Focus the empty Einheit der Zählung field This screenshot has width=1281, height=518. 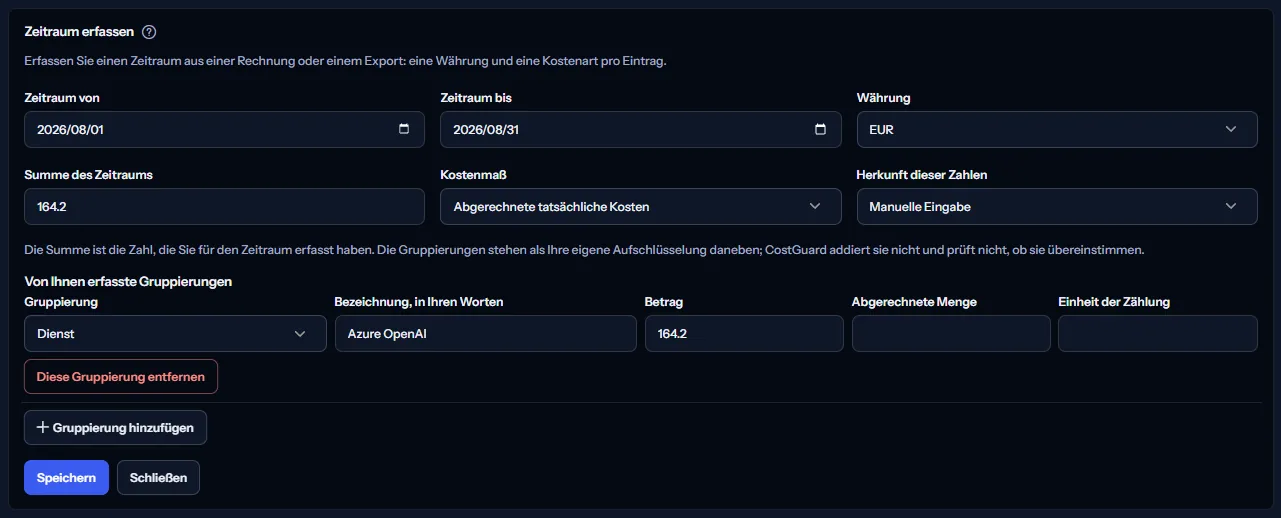[x=1158, y=334]
